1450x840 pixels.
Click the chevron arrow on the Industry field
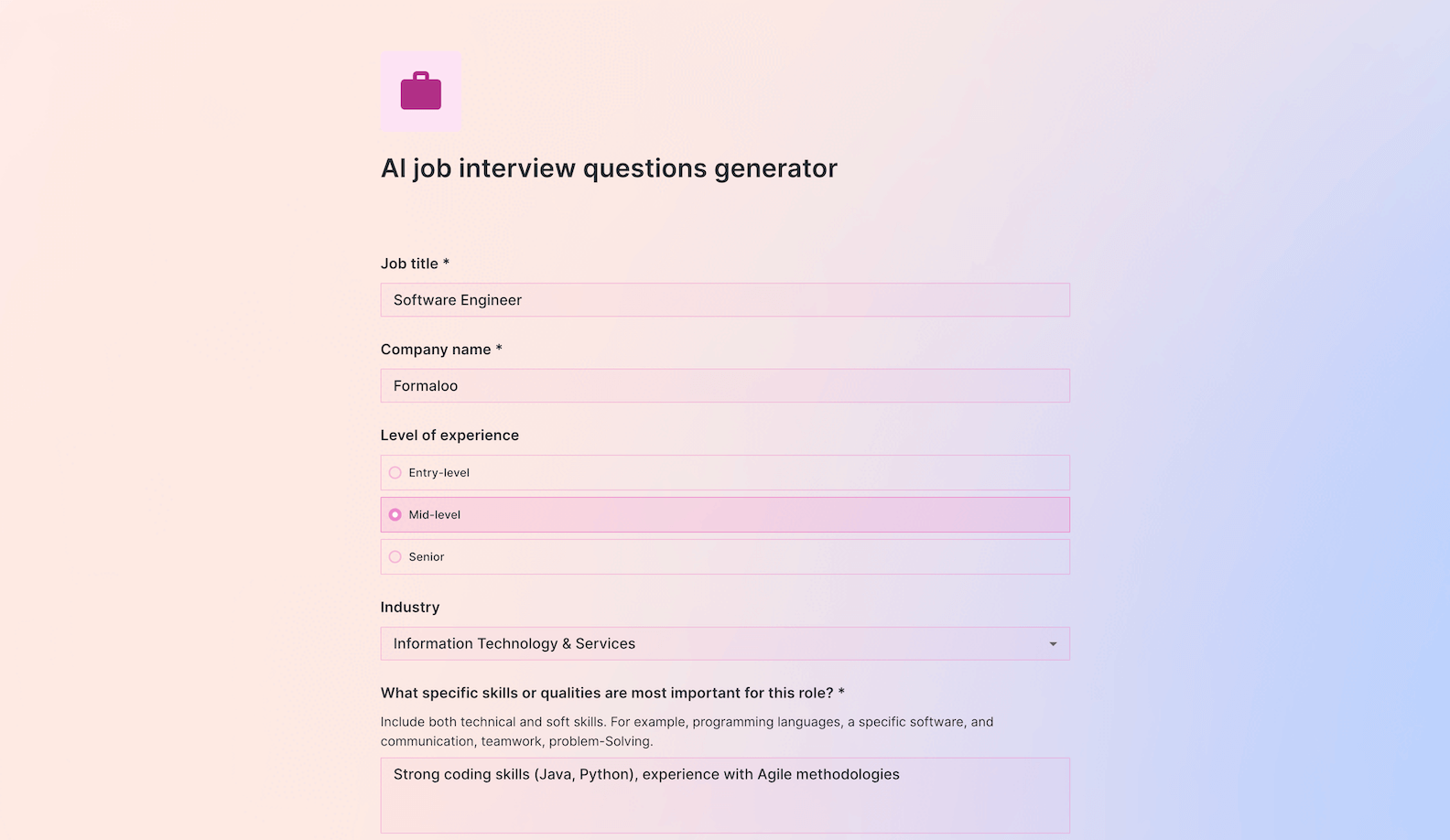1052,643
